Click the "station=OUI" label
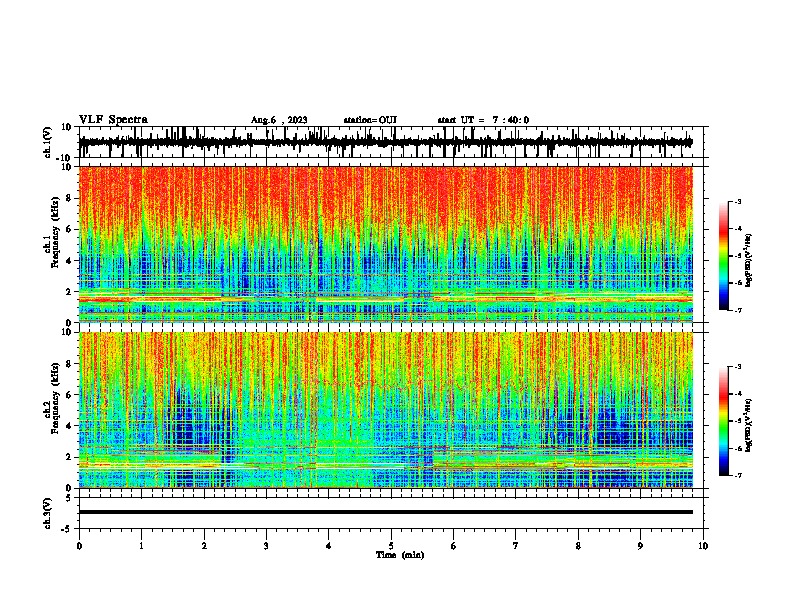The height and width of the screenshot is (612, 792). [x=370, y=120]
